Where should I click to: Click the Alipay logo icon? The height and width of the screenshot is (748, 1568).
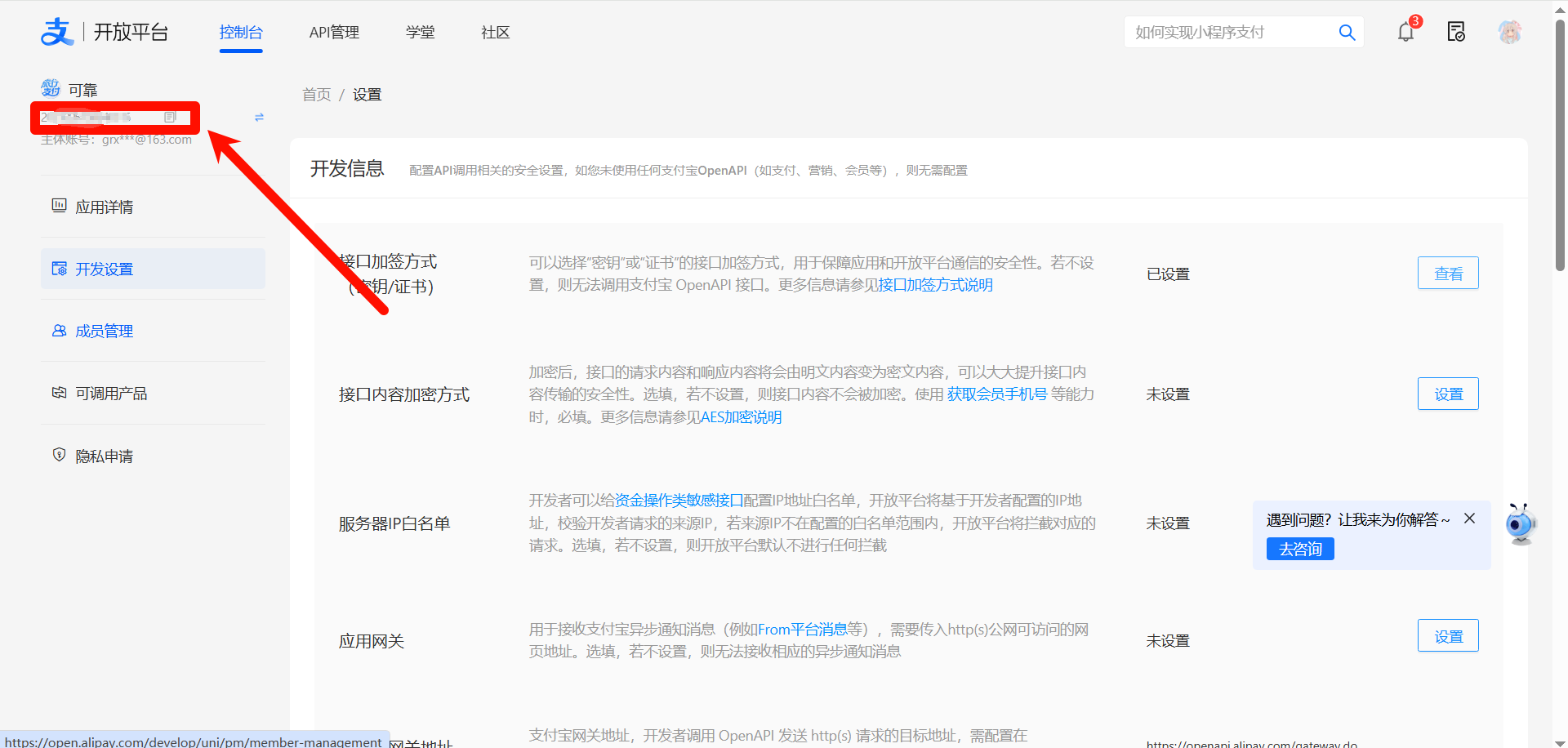coord(56,31)
